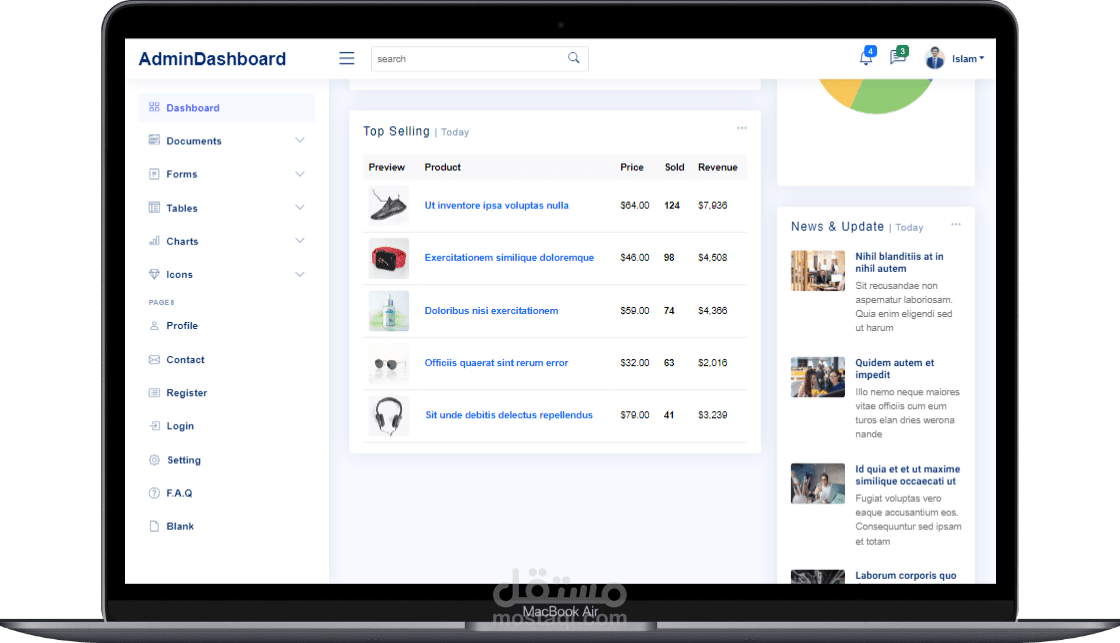Click the Dashboard grid icon
The height and width of the screenshot is (643, 1120).
click(154, 107)
